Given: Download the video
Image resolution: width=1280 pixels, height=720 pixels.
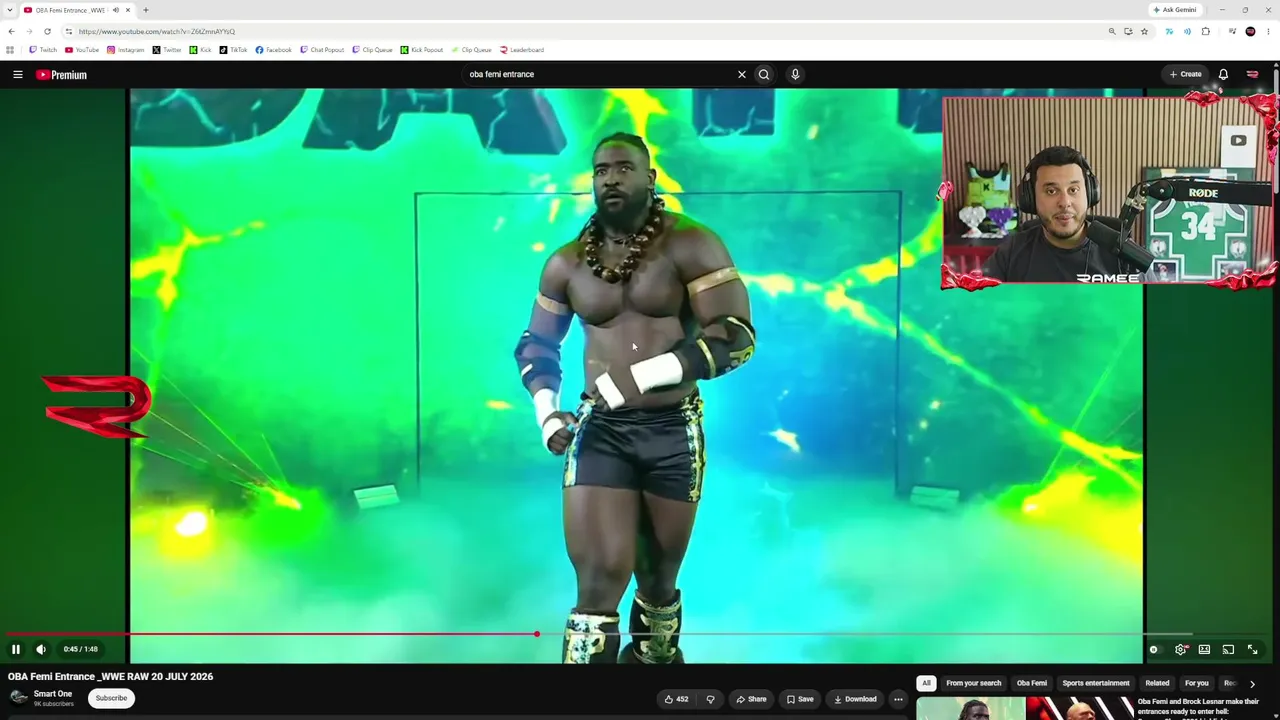Looking at the screenshot, I should 855,699.
